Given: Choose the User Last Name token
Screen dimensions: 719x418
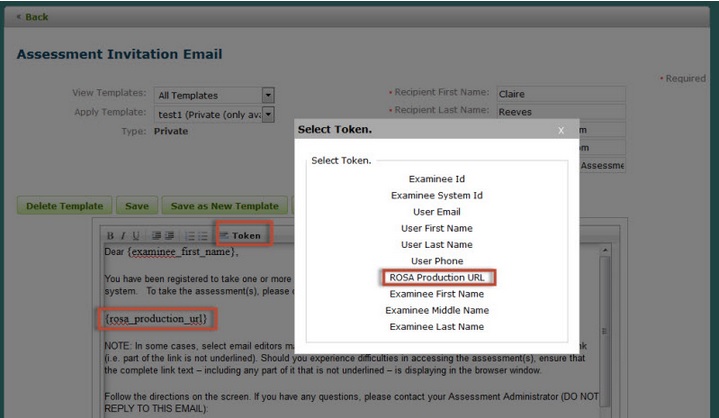Looking at the screenshot, I should point(437,245).
